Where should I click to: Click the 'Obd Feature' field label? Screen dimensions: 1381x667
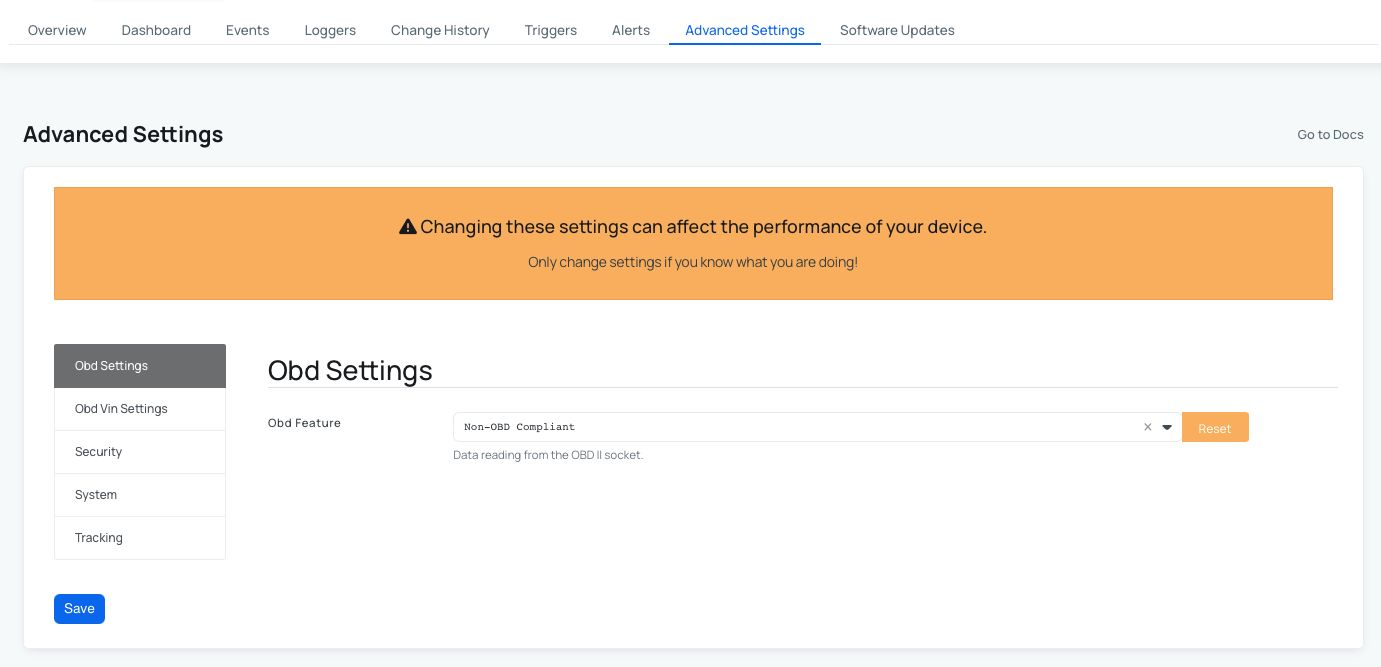pyautogui.click(x=304, y=423)
